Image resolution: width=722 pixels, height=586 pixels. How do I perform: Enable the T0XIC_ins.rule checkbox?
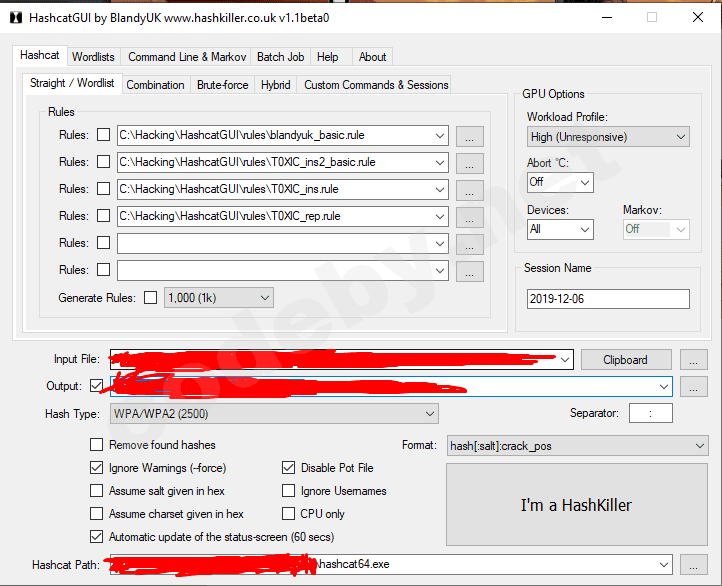(104, 189)
